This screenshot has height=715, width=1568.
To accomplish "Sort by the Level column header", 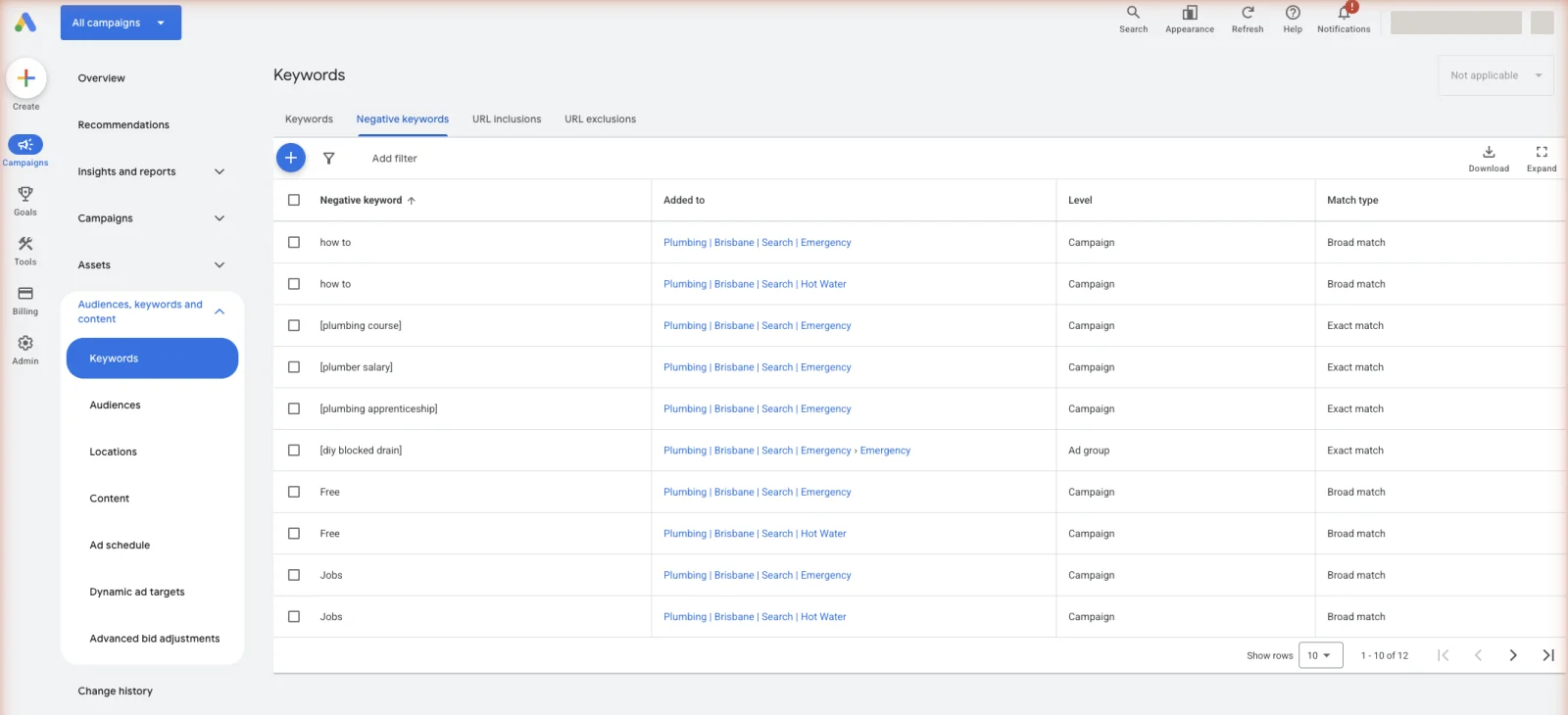I will pyautogui.click(x=1080, y=201).
